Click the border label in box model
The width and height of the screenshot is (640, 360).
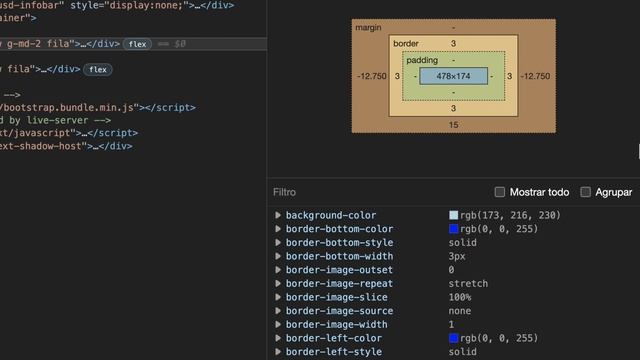406,43
